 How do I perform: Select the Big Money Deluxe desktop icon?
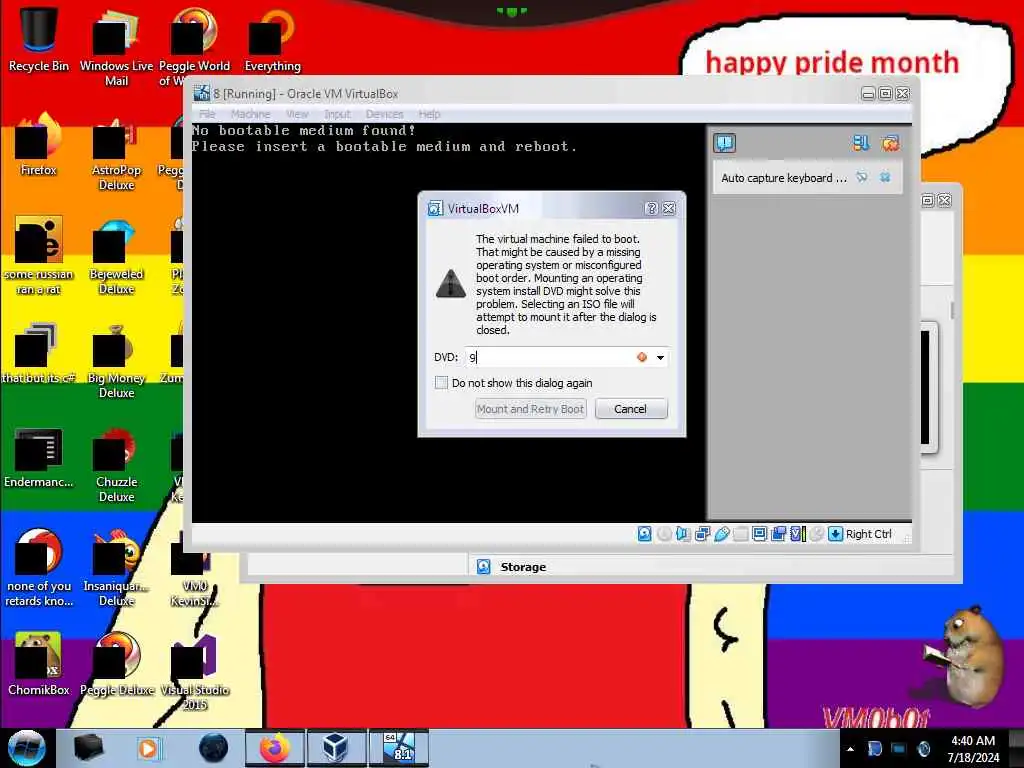pyautogui.click(x=116, y=359)
